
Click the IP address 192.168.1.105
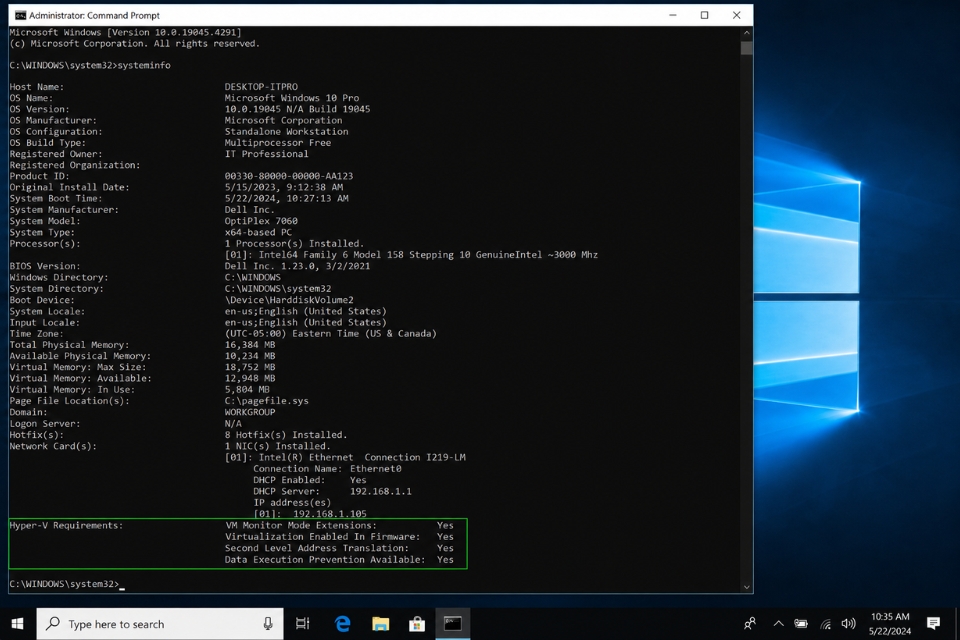[329, 514]
